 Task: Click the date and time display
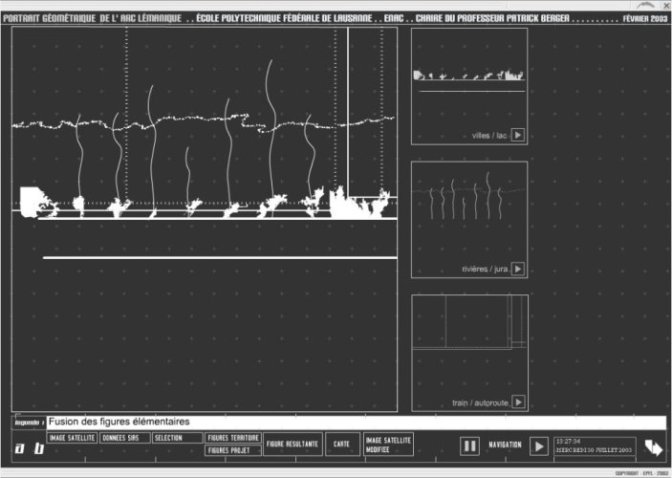coord(595,446)
